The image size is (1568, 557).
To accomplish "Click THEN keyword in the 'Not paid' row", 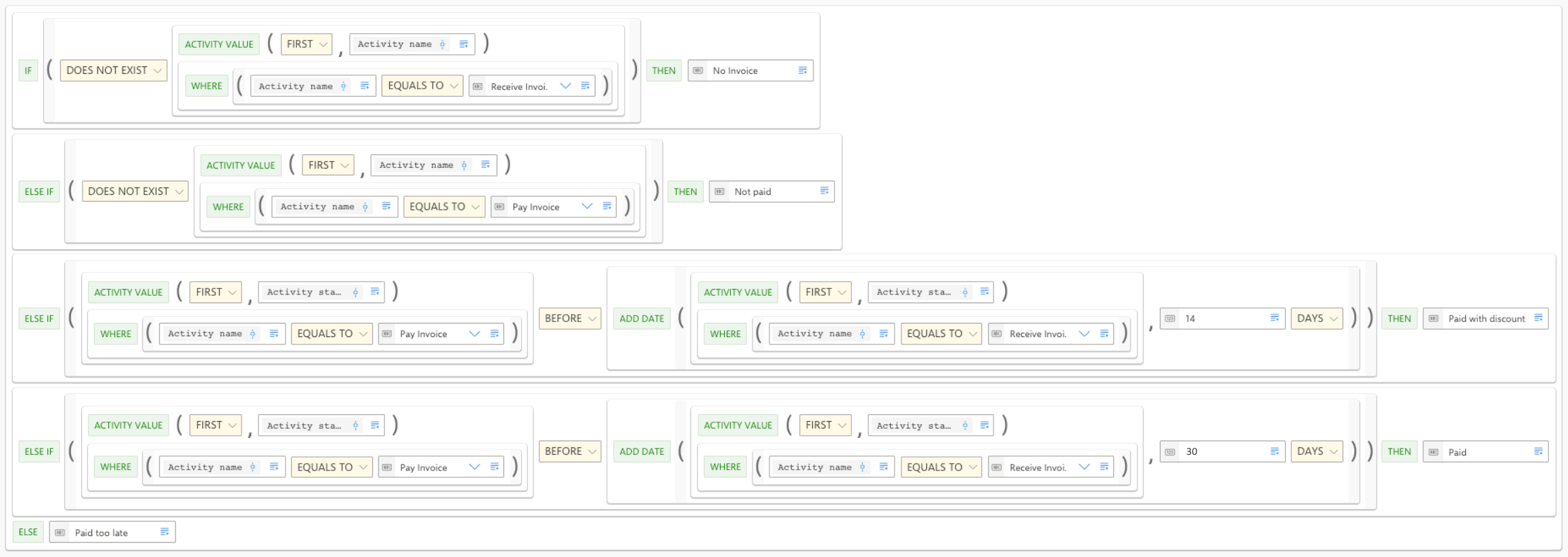I will (x=685, y=192).
